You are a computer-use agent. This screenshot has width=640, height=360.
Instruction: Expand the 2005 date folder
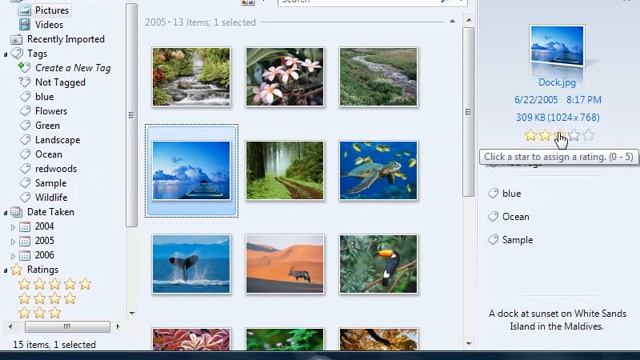(x=13, y=242)
